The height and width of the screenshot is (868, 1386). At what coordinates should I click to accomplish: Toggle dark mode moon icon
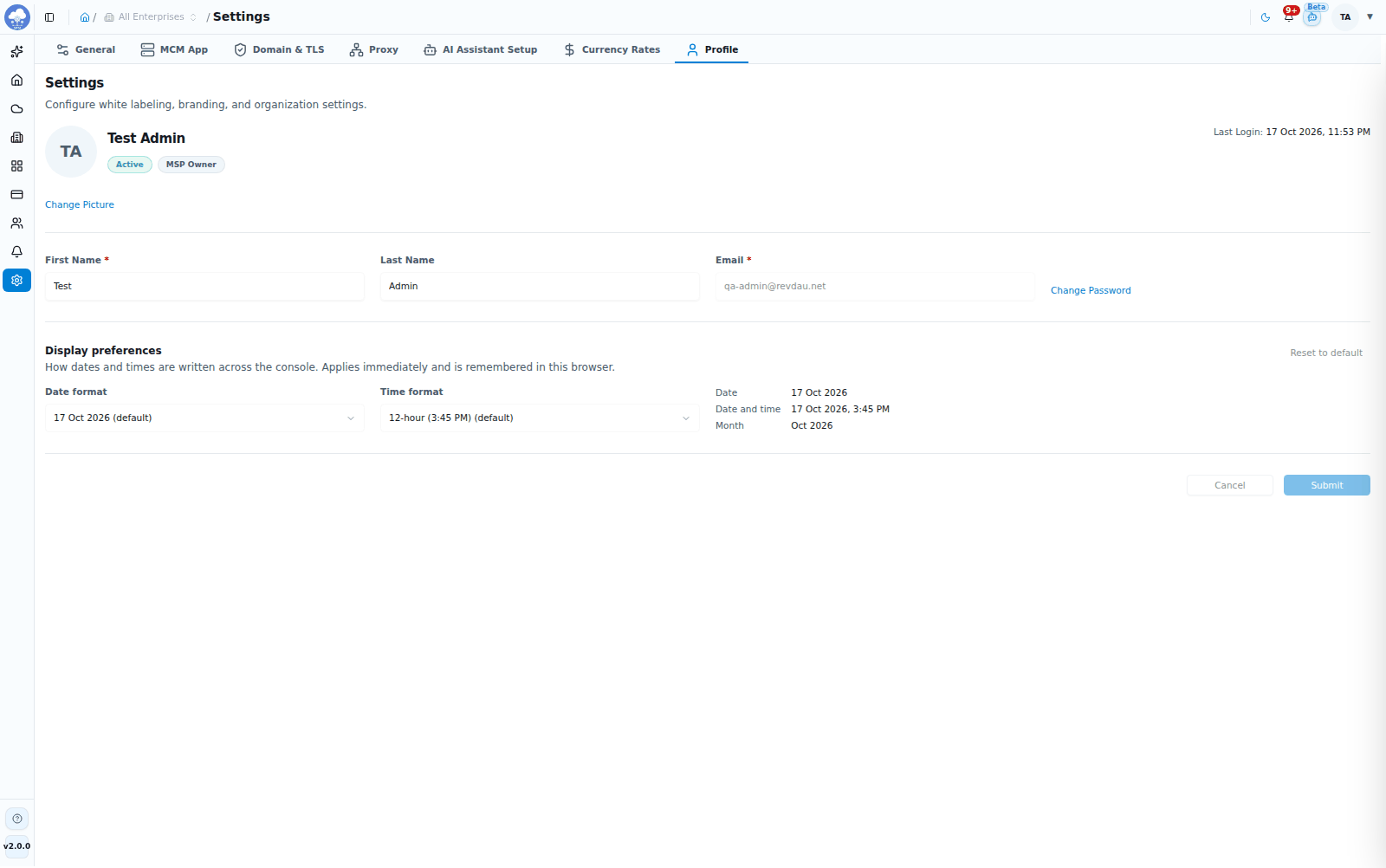(1266, 17)
